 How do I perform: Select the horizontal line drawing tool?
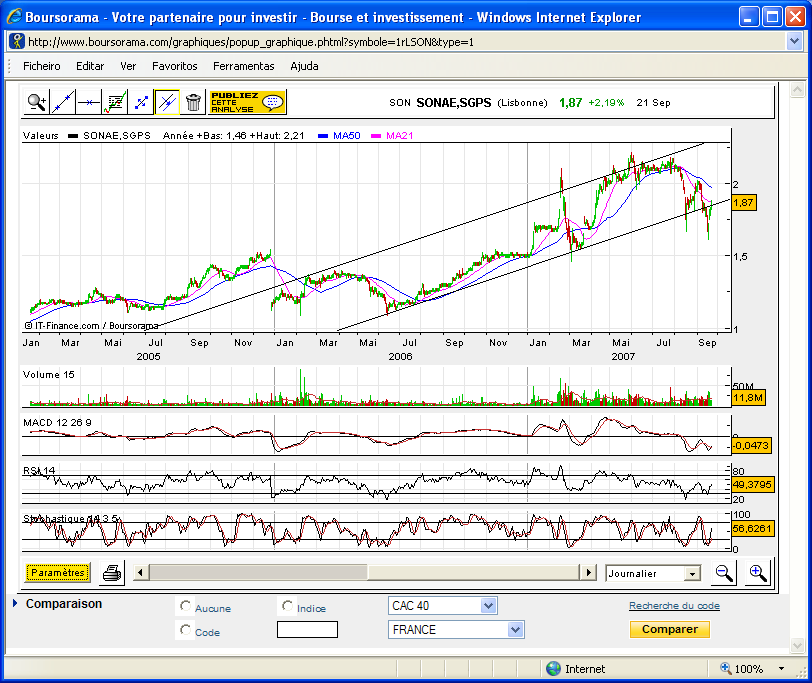point(89,101)
